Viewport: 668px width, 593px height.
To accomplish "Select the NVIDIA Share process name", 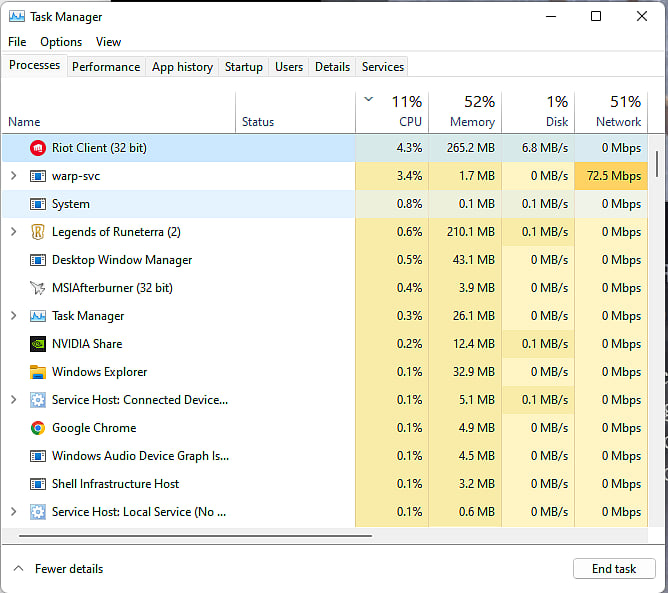I will tap(87, 344).
